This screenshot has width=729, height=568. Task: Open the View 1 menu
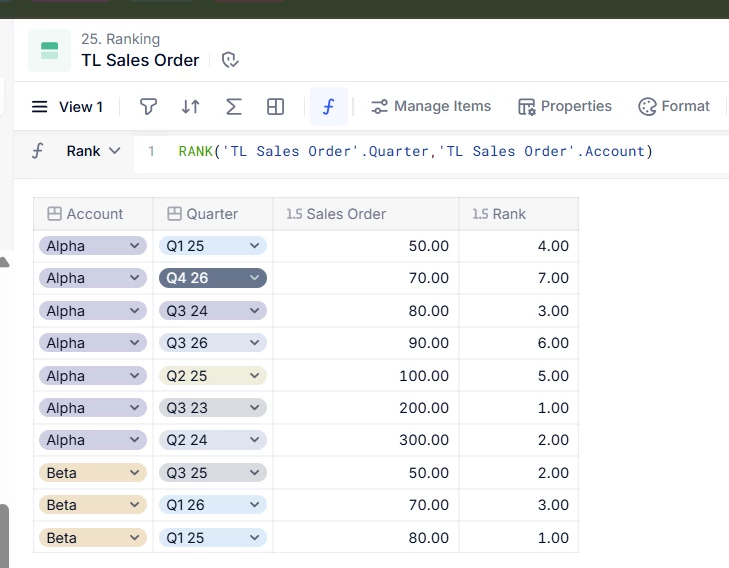pyautogui.click(x=68, y=107)
